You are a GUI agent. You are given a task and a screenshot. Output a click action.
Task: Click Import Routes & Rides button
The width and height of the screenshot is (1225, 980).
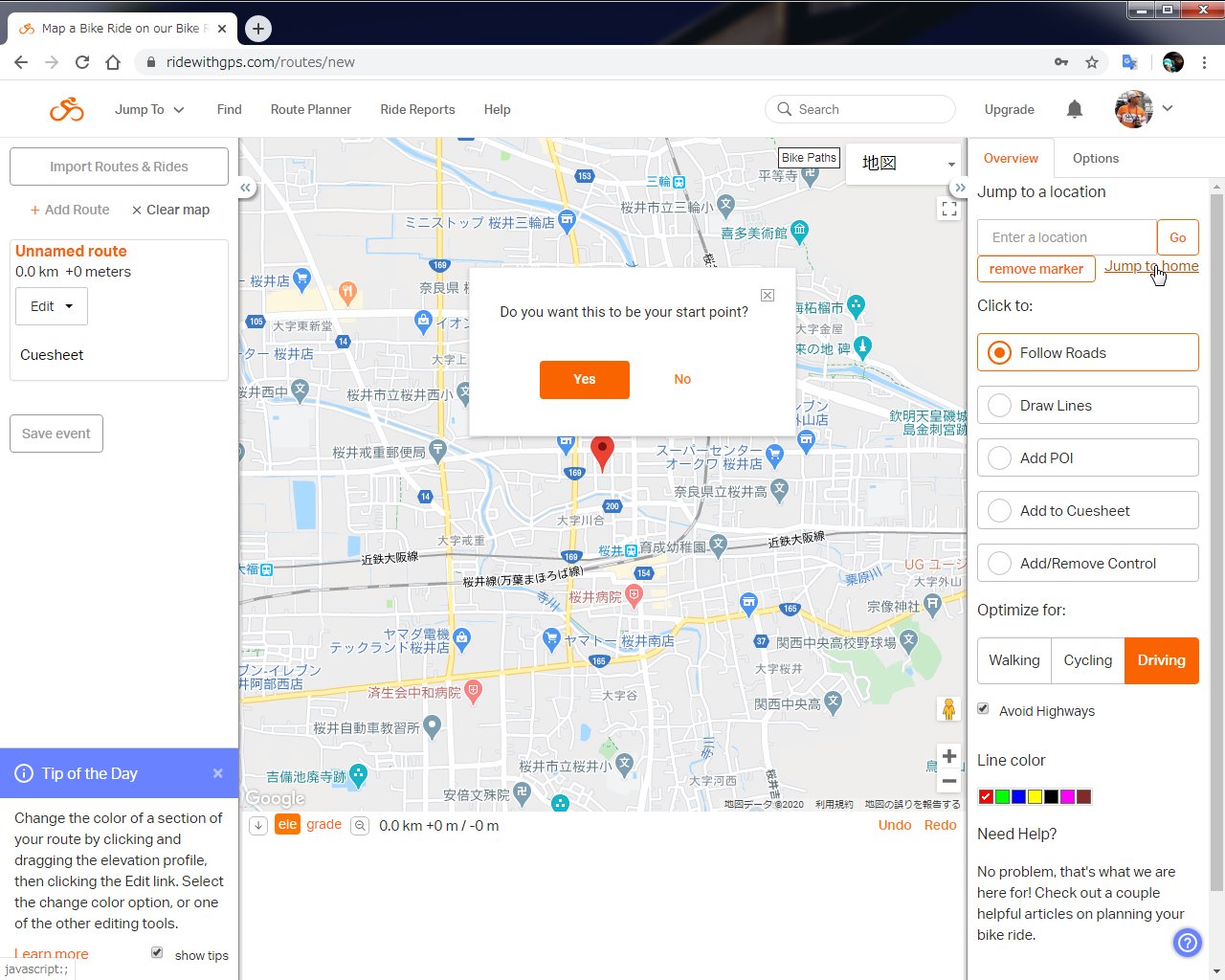tap(119, 167)
